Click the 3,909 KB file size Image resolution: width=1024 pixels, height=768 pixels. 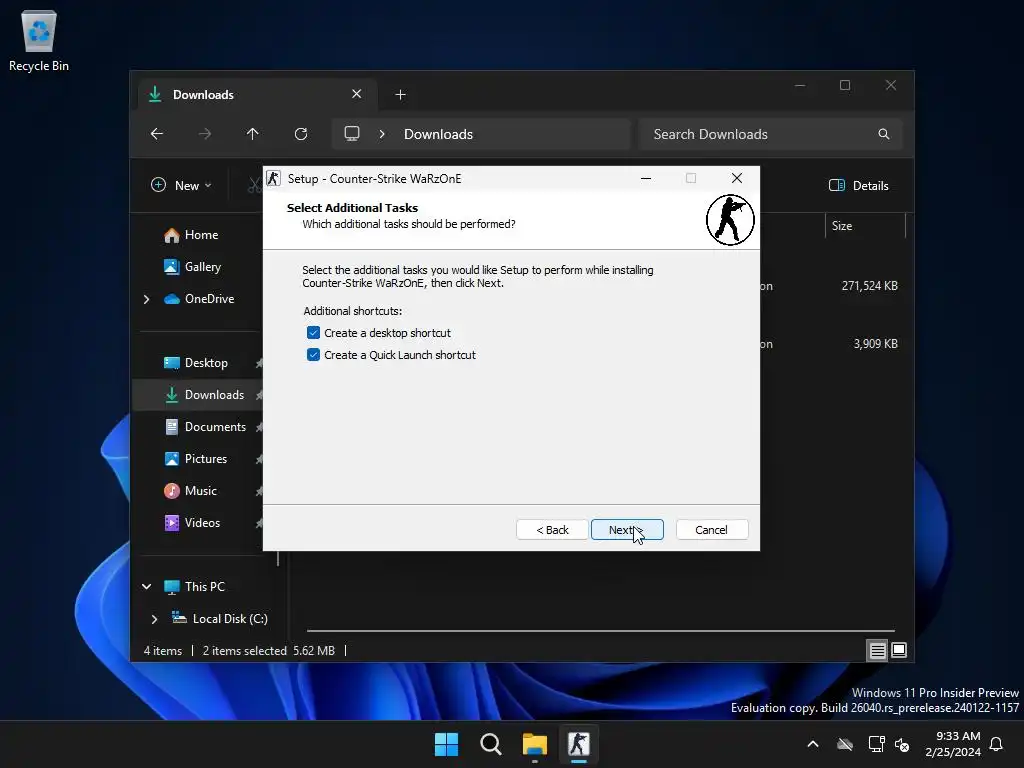(875, 344)
